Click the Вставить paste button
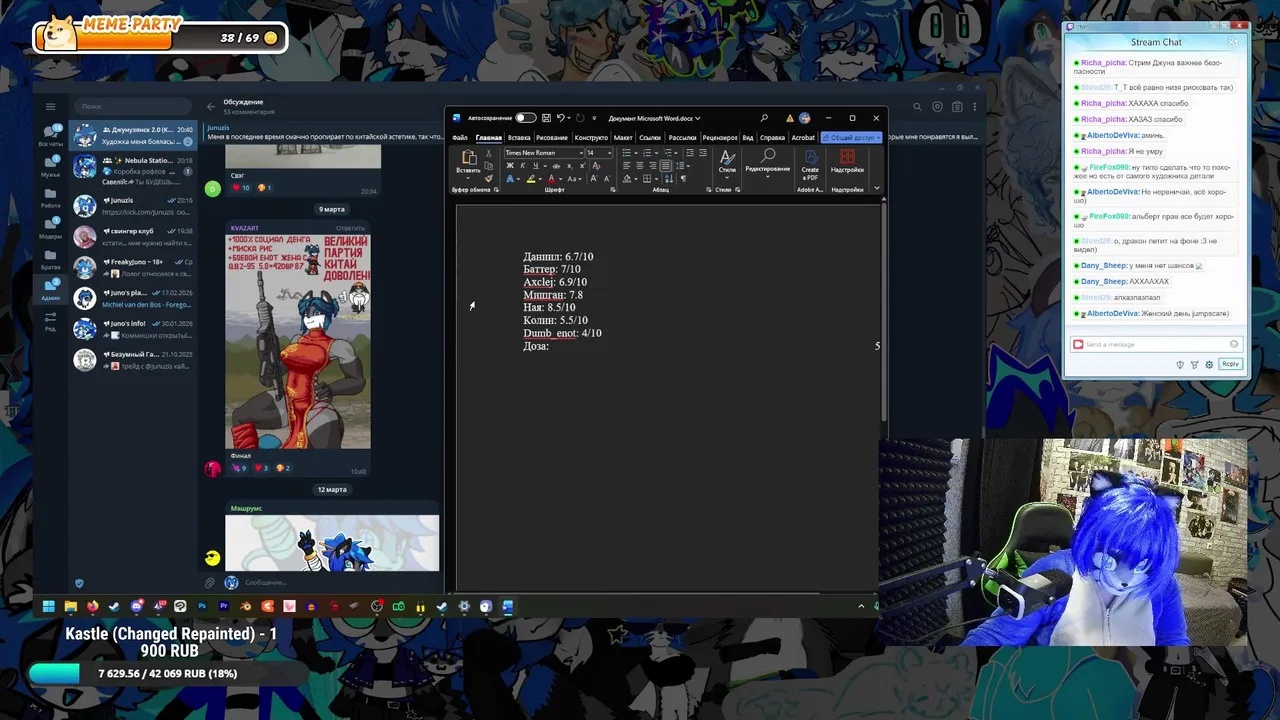Image resolution: width=1280 pixels, height=720 pixels. [x=469, y=162]
